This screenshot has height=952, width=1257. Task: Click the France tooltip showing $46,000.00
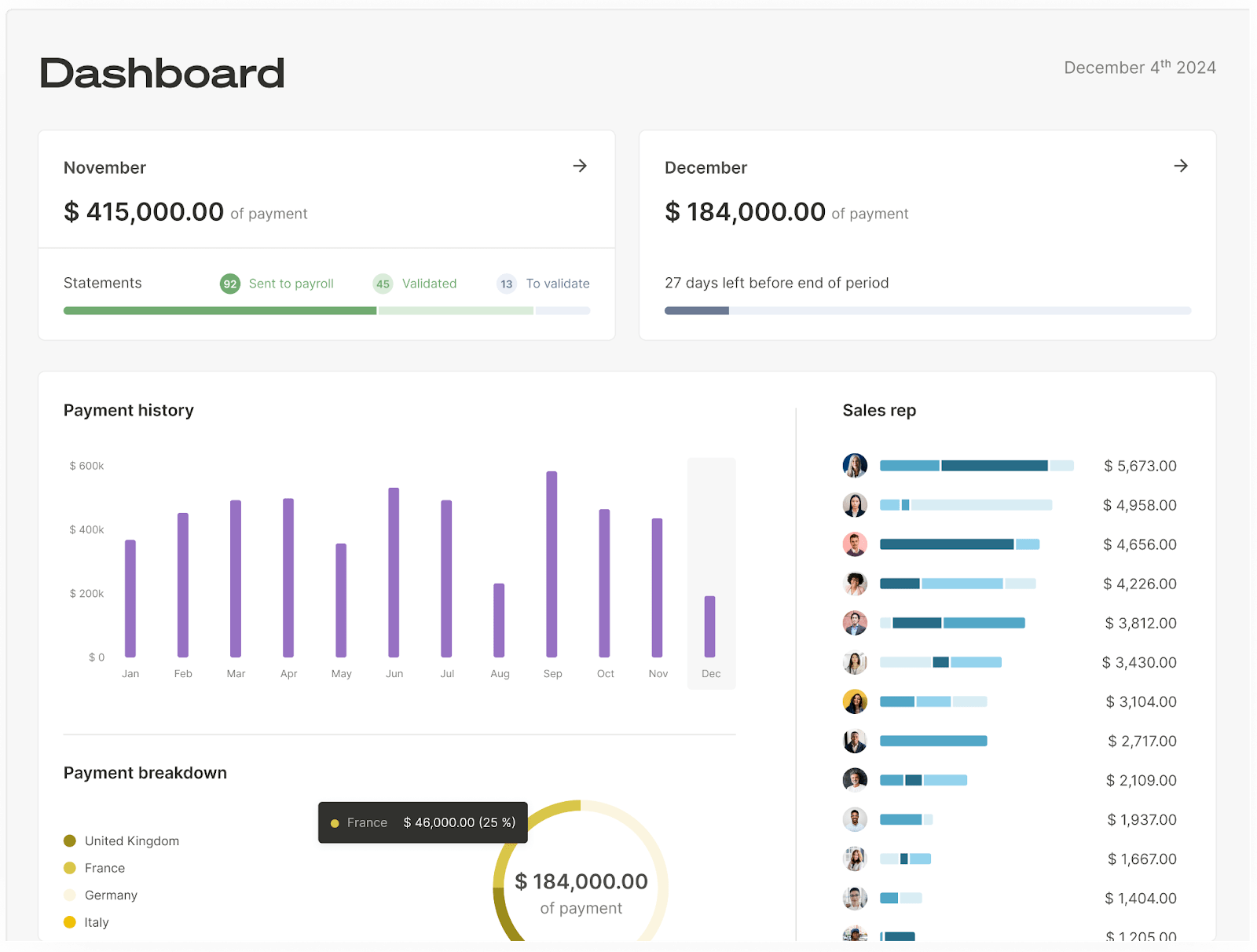[x=423, y=822]
